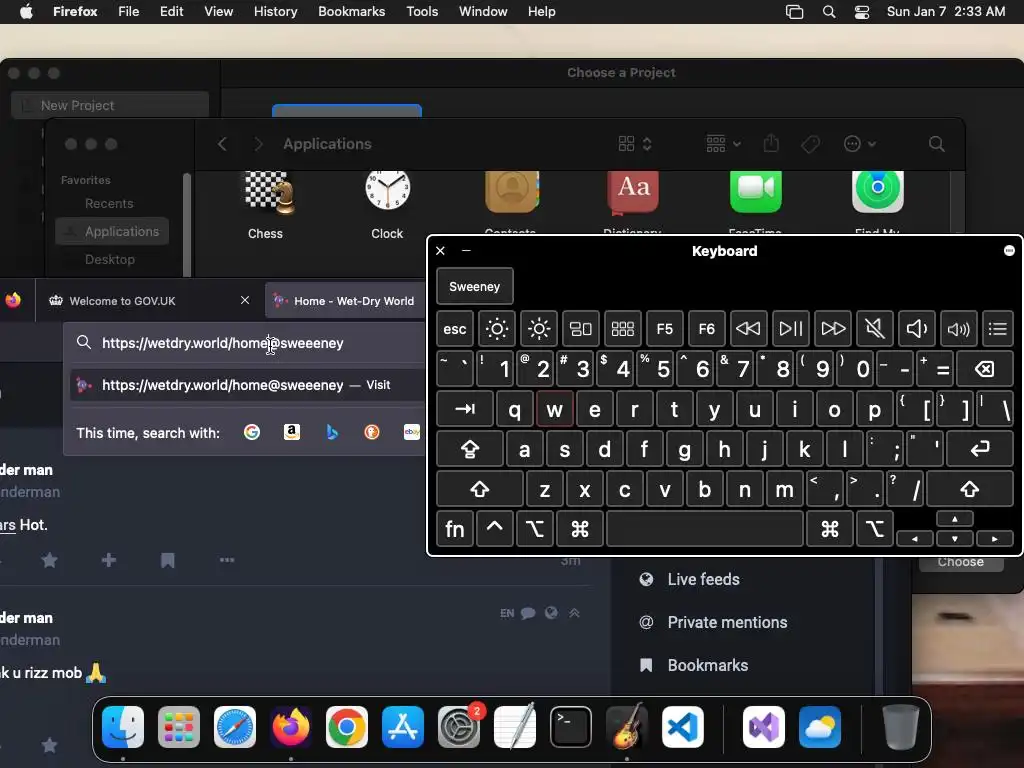
Task: Switch to the Home - Wet-Dry World tab
Action: coord(345,300)
